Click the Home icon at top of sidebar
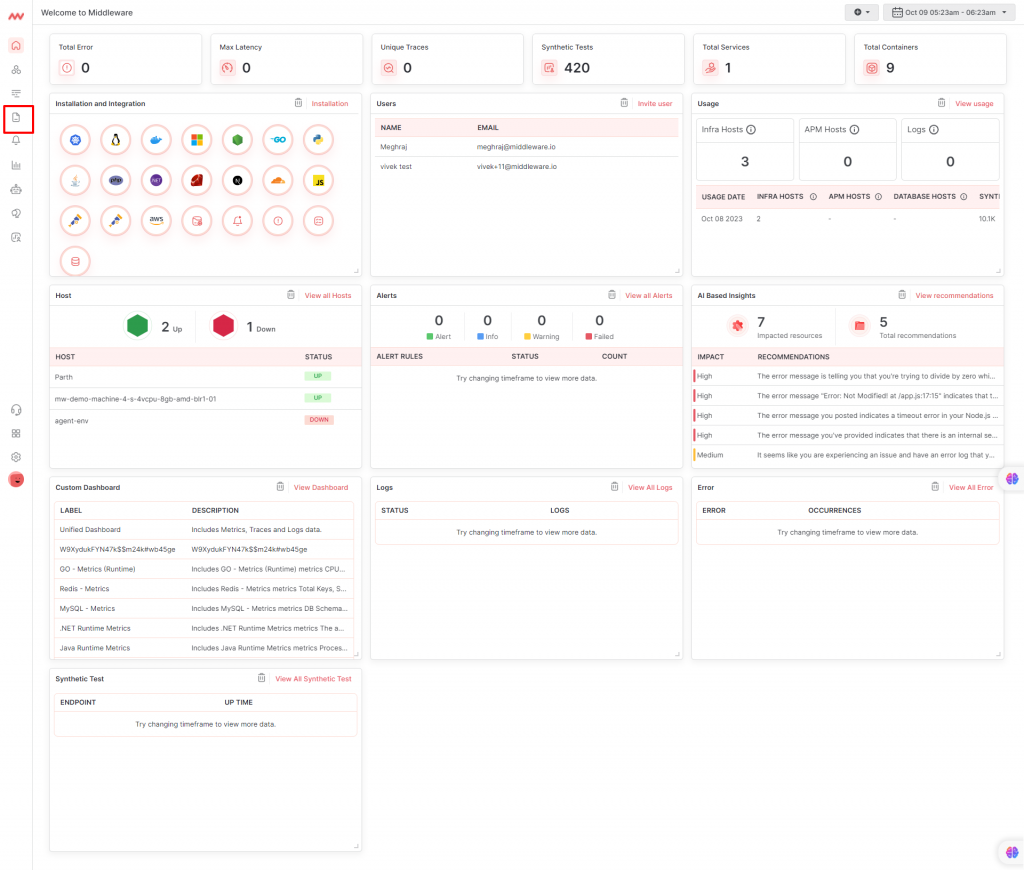This screenshot has height=870, width=1024. (15, 45)
